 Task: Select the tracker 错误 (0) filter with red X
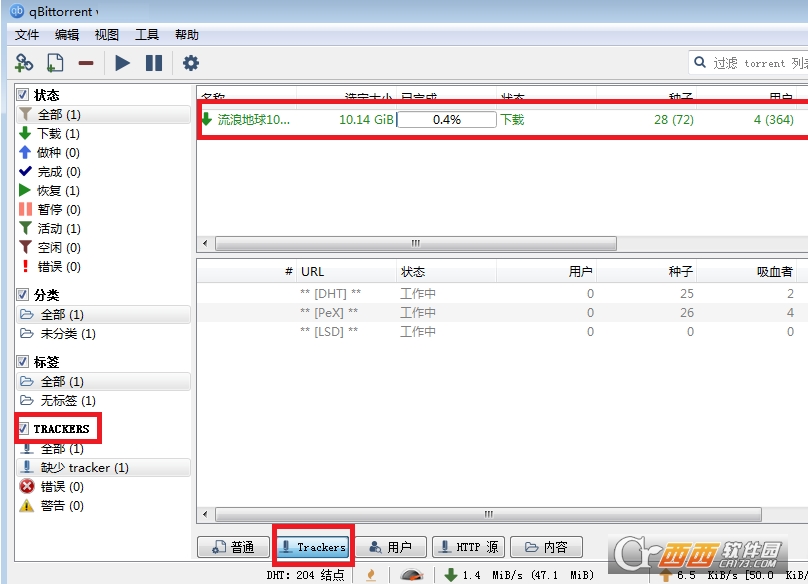[x=104, y=487]
